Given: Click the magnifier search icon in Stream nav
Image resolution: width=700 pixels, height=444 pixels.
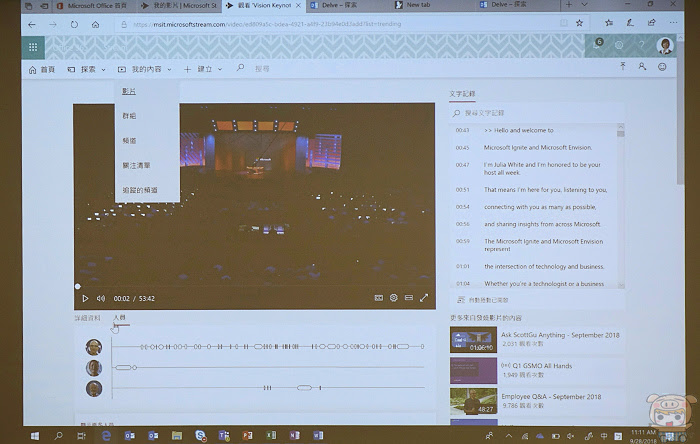Looking at the screenshot, I should [240, 68].
